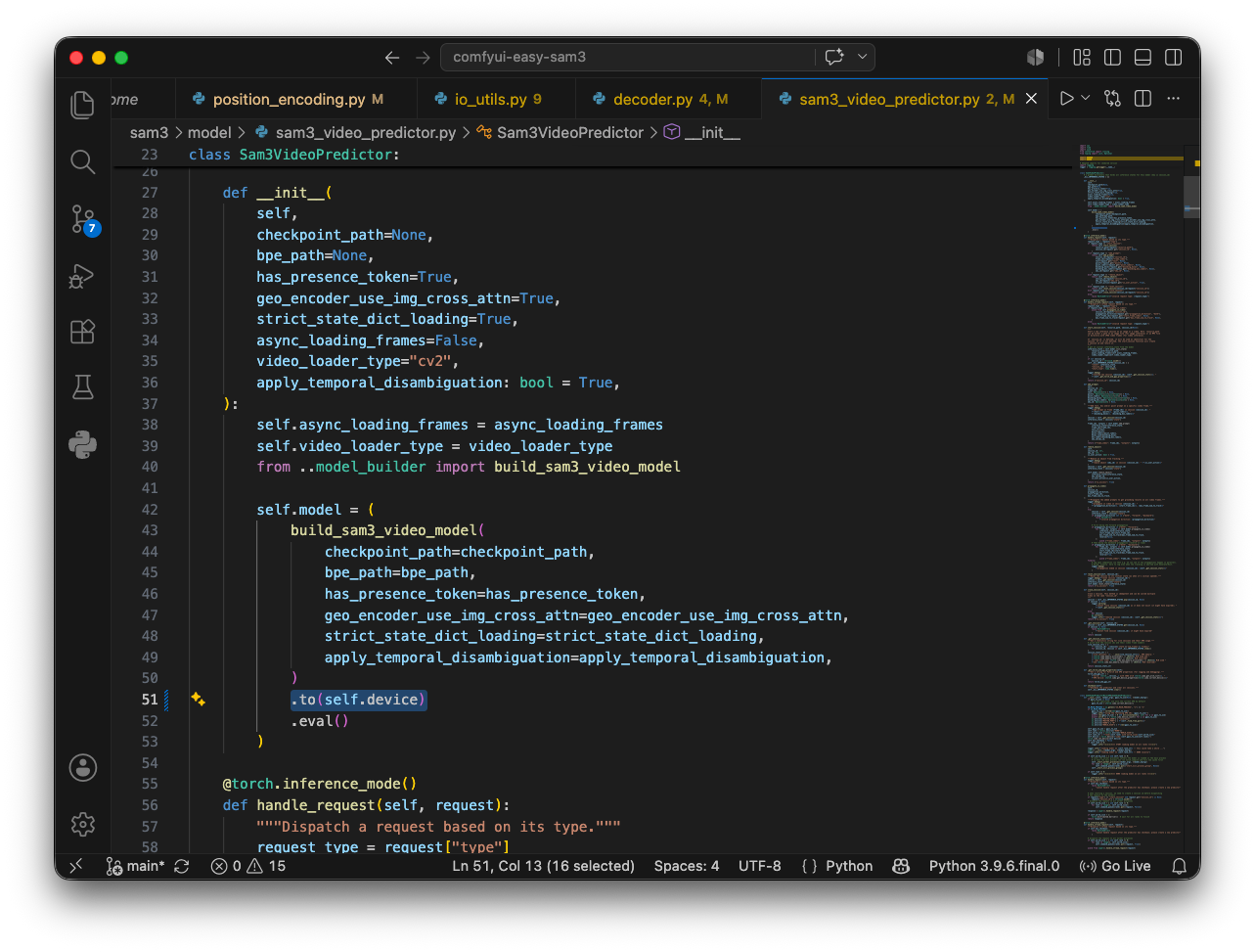Click the command center search box comfyui-easy-sam3
The image size is (1255, 952).
(626, 57)
